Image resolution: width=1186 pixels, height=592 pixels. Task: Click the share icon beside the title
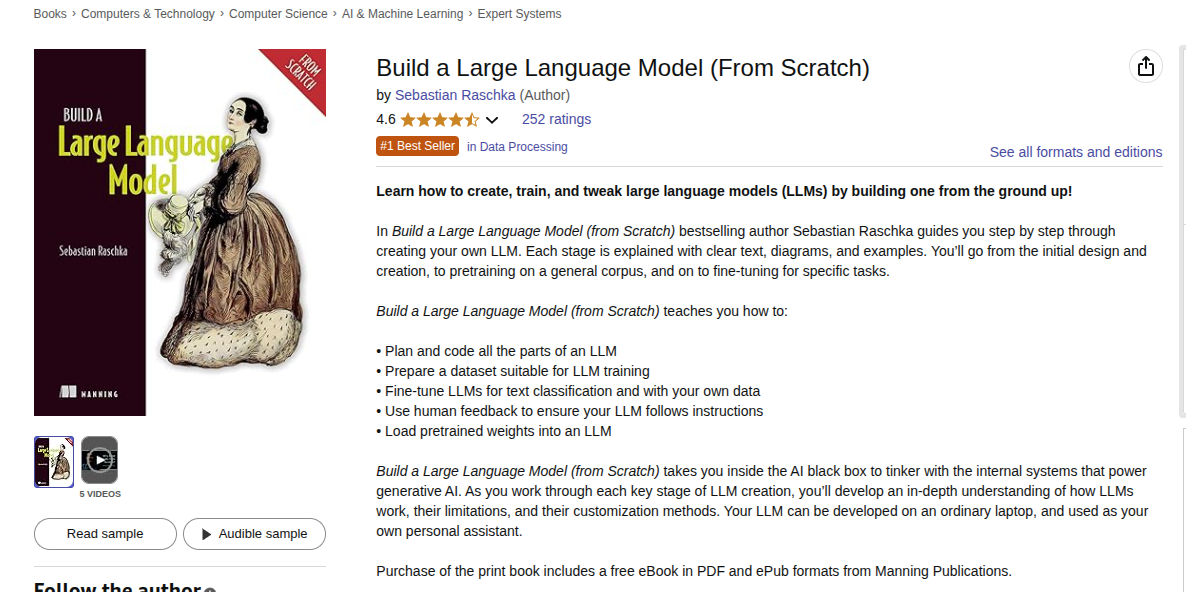click(x=1145, y=66)
